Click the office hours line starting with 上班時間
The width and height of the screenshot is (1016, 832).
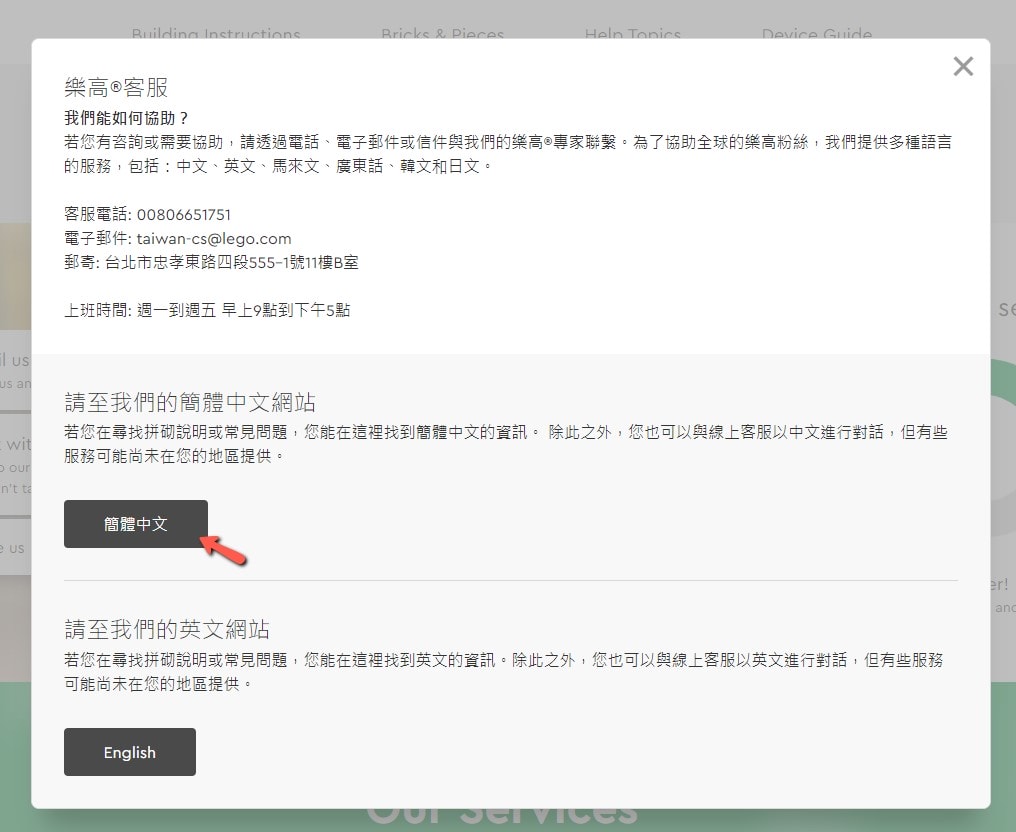pyautogui.click(x=207, y=310)
